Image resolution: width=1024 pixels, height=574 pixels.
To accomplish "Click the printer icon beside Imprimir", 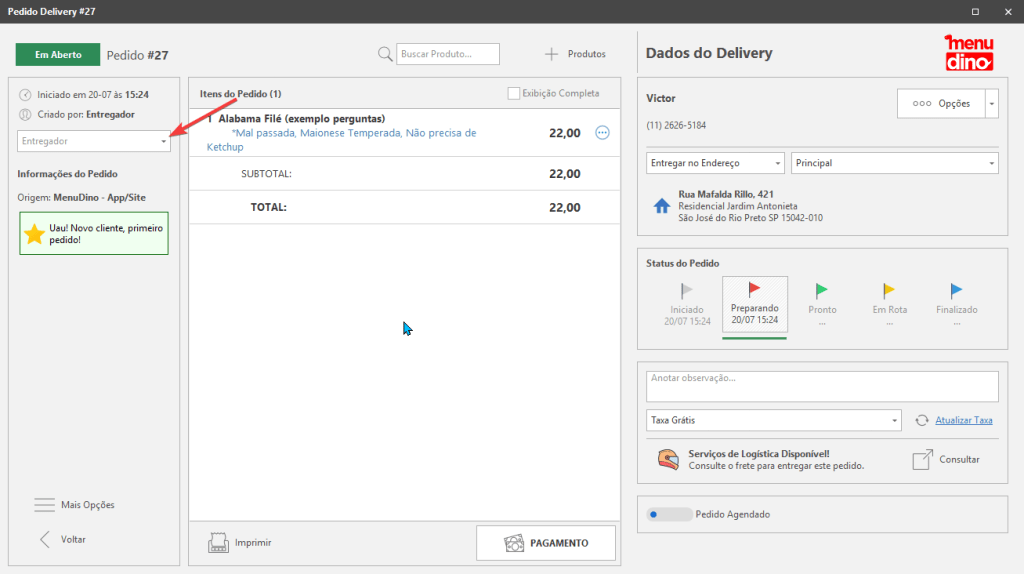I will pos(218,543).
